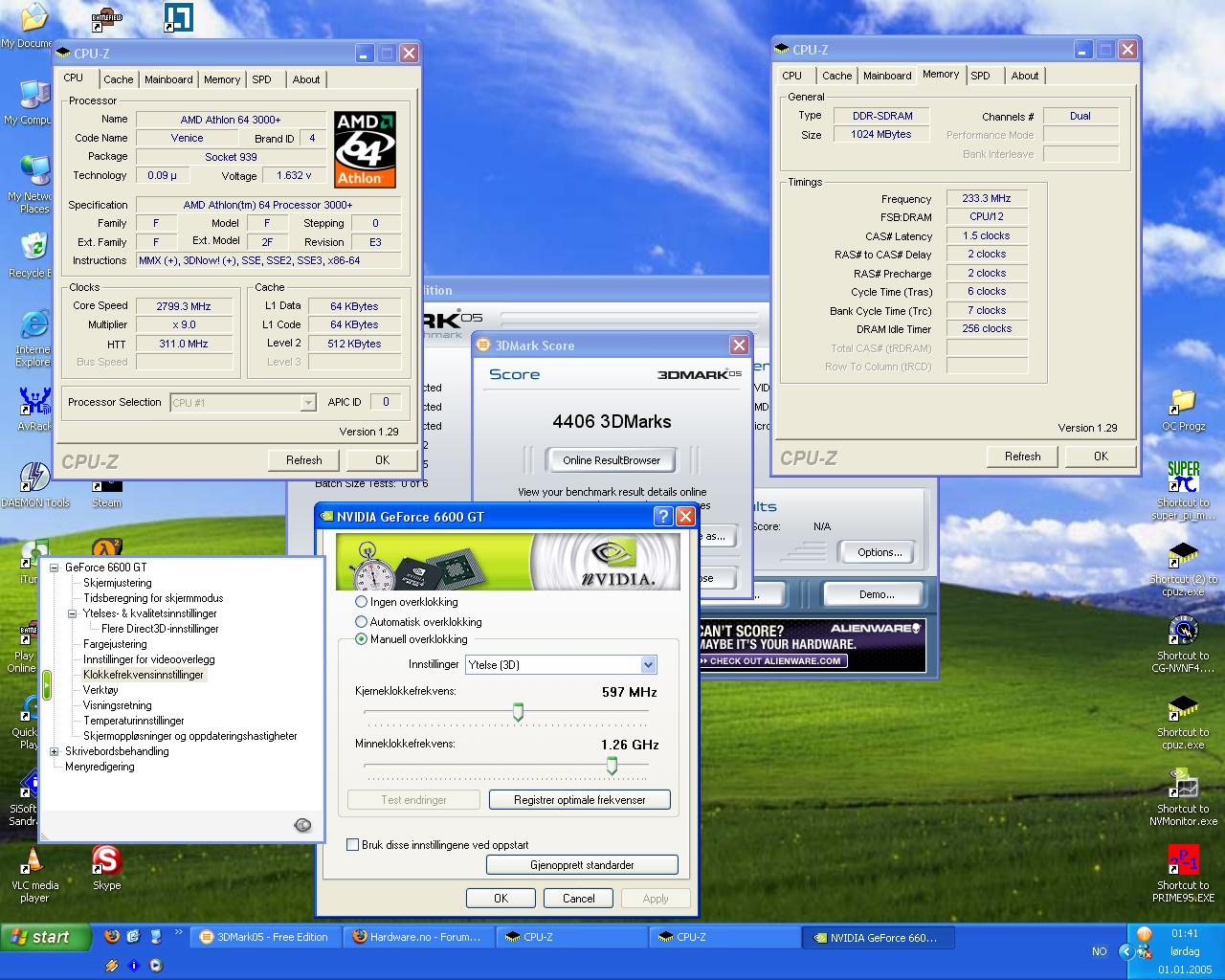This screenshot has height=980, width=1225.
Task: Collapse GeForce 6600 GT tree node
Action: pos(55,568)
